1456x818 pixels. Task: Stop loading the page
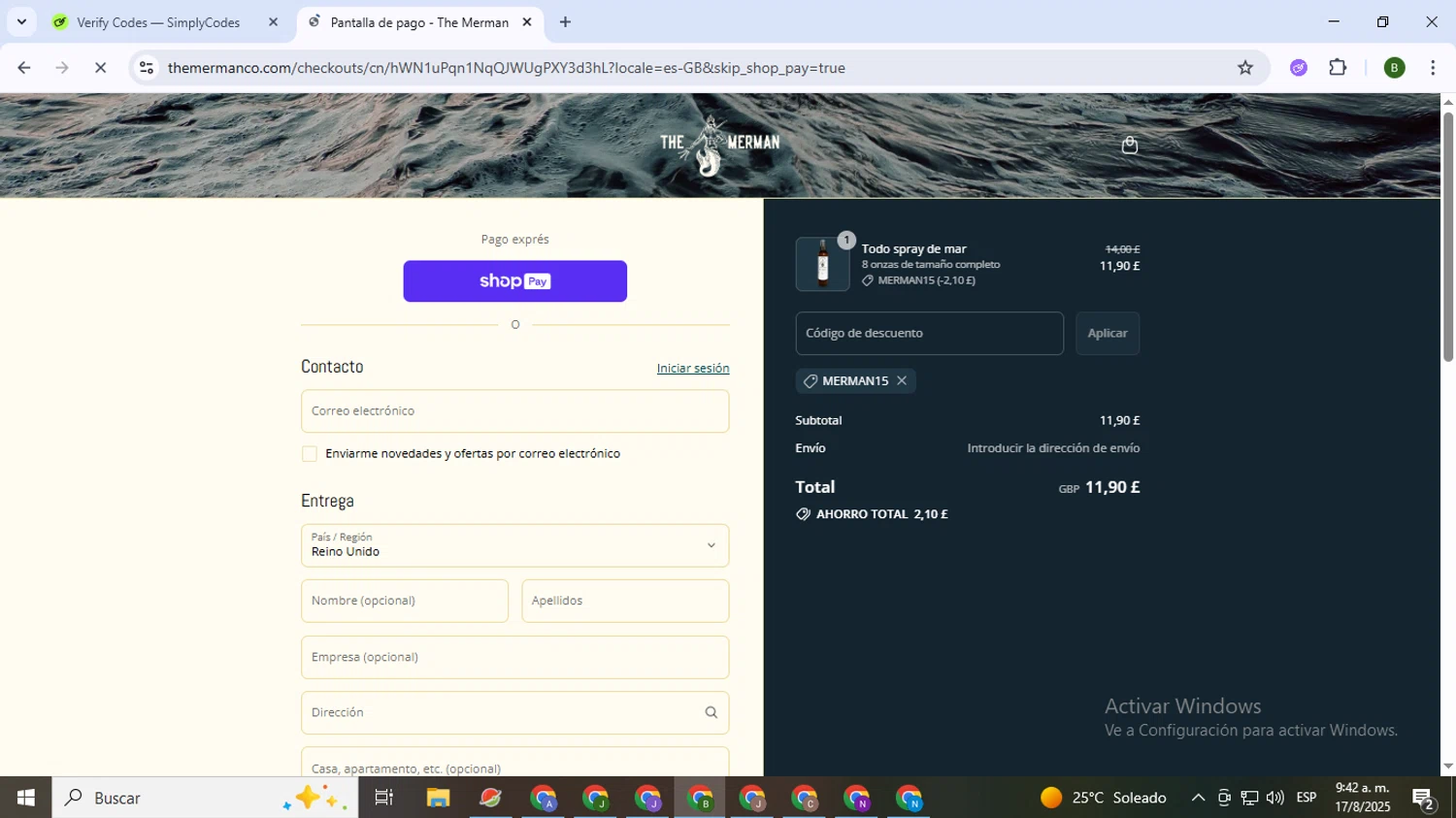pos(100,67)
